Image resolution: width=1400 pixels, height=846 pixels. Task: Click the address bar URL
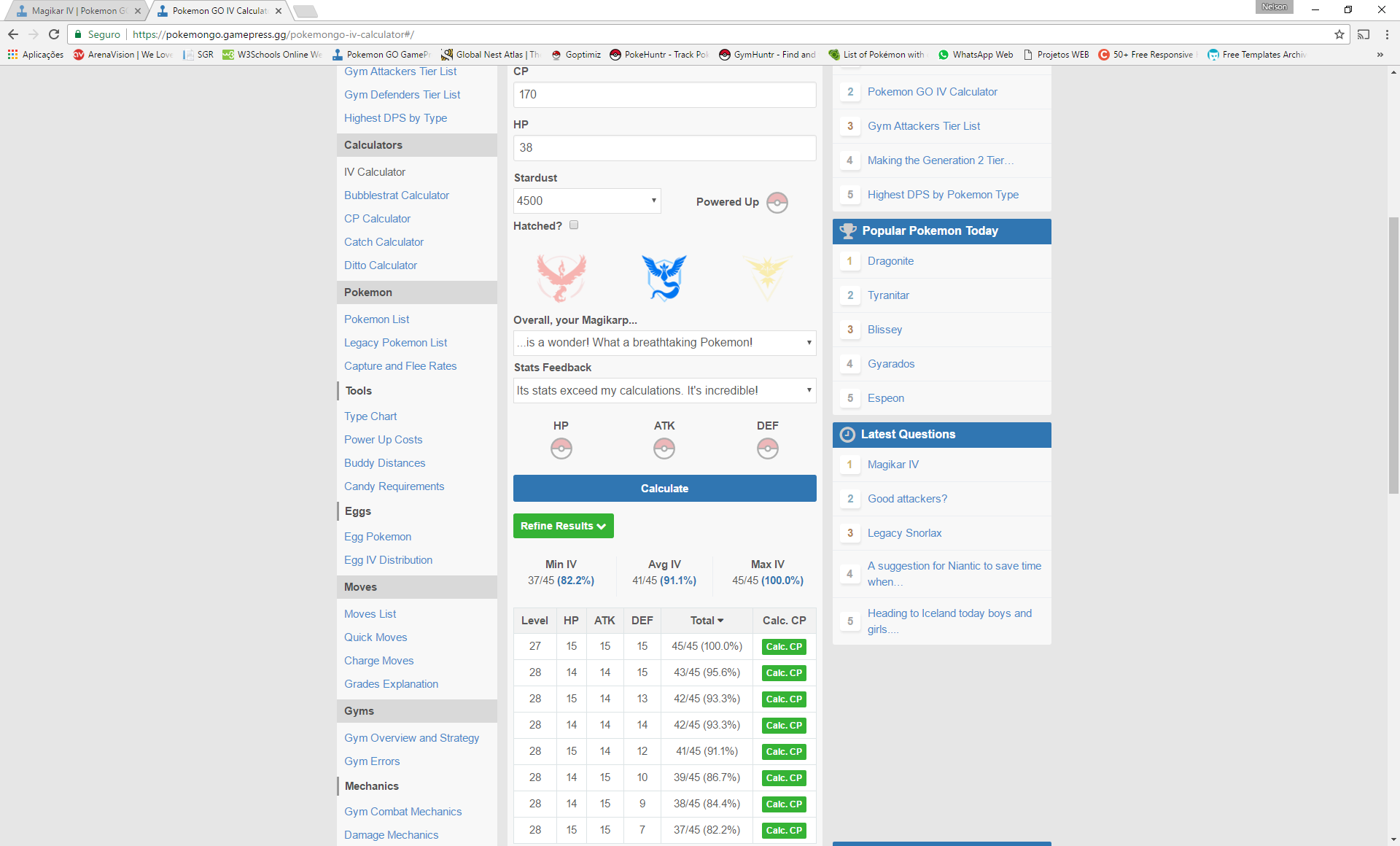pyautogui.click(x=273, y=34)
